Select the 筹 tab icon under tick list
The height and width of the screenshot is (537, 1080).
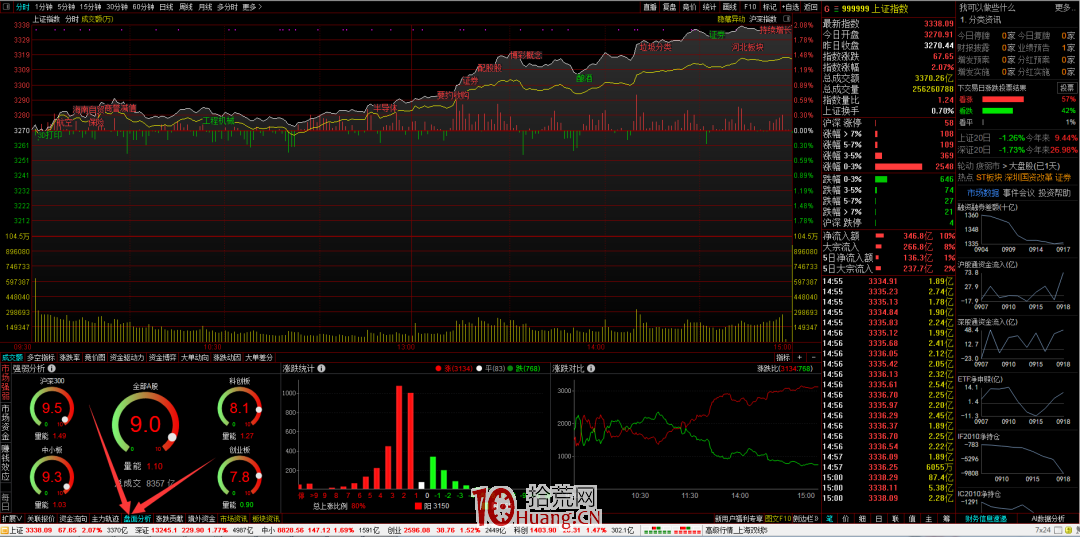coord(946,519)
